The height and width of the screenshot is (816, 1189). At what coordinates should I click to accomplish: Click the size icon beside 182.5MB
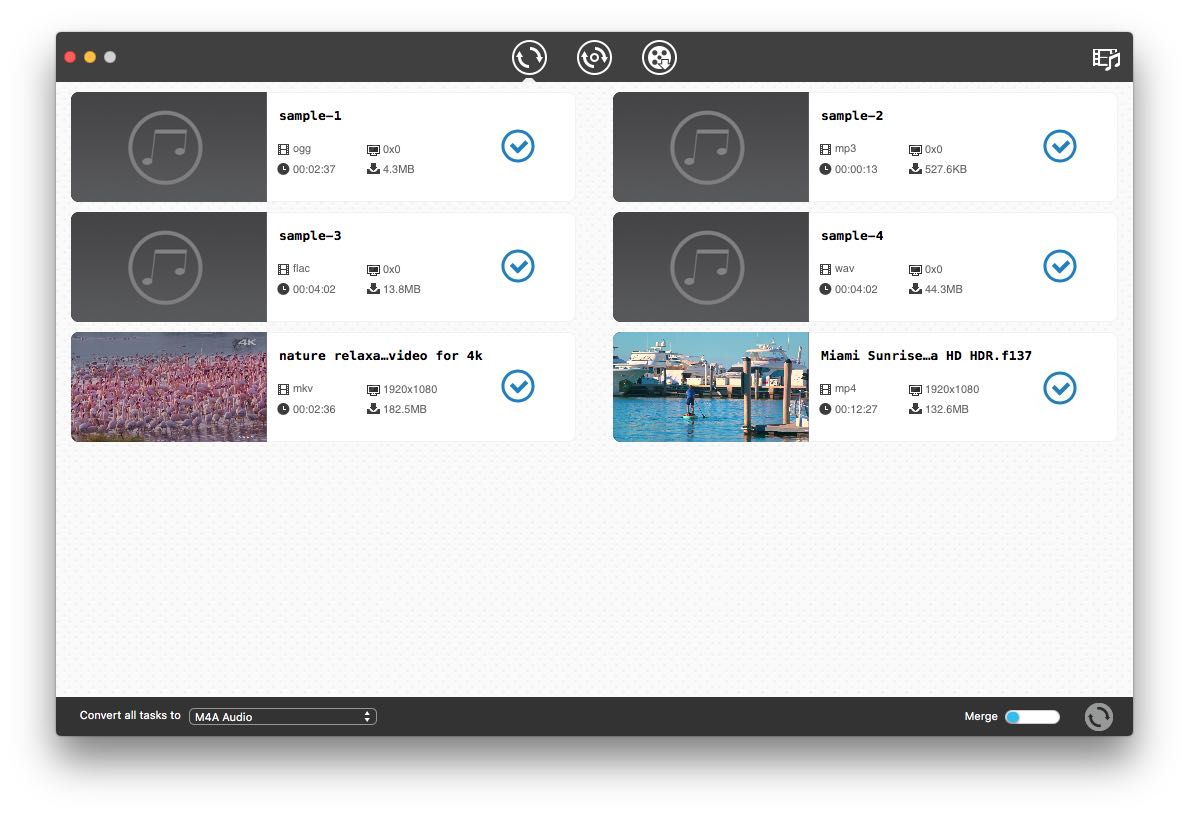coord(373,408)
